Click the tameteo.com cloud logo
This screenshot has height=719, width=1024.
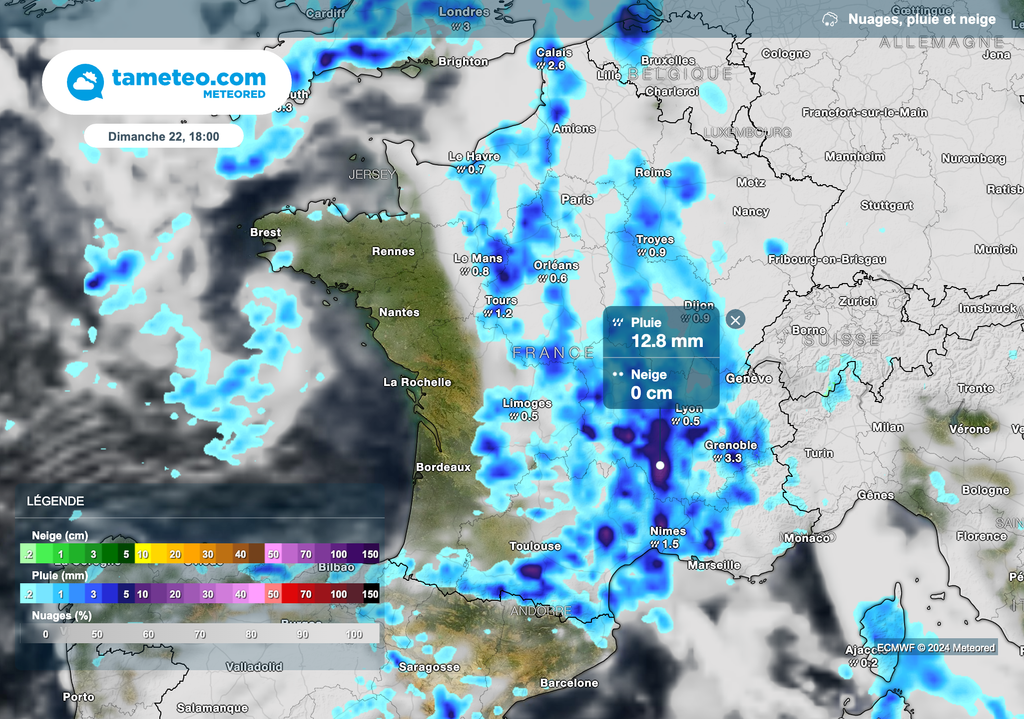pyautogui.click(x=84, y=80)
